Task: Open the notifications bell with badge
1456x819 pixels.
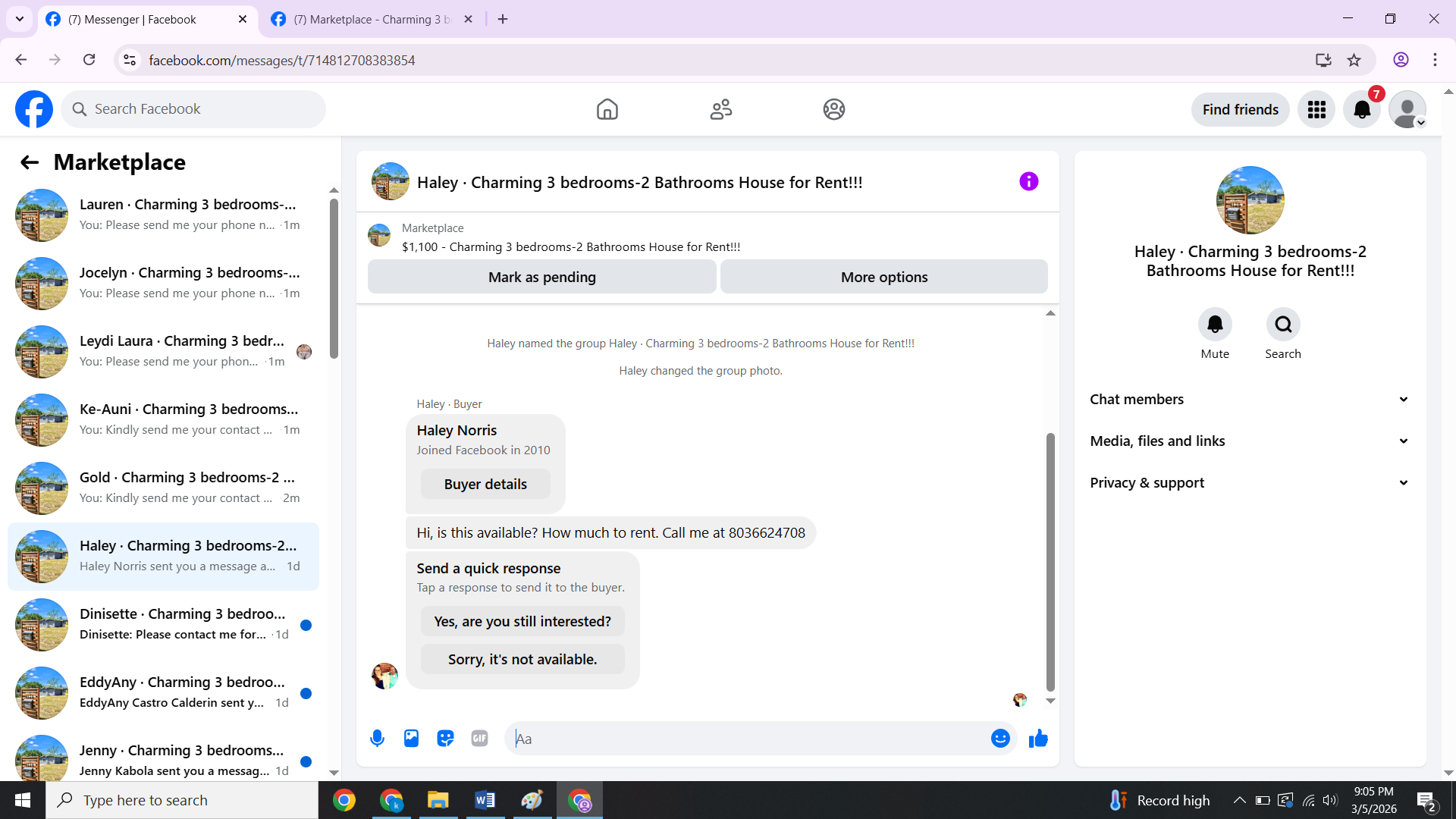Action: pos(1362,109)
